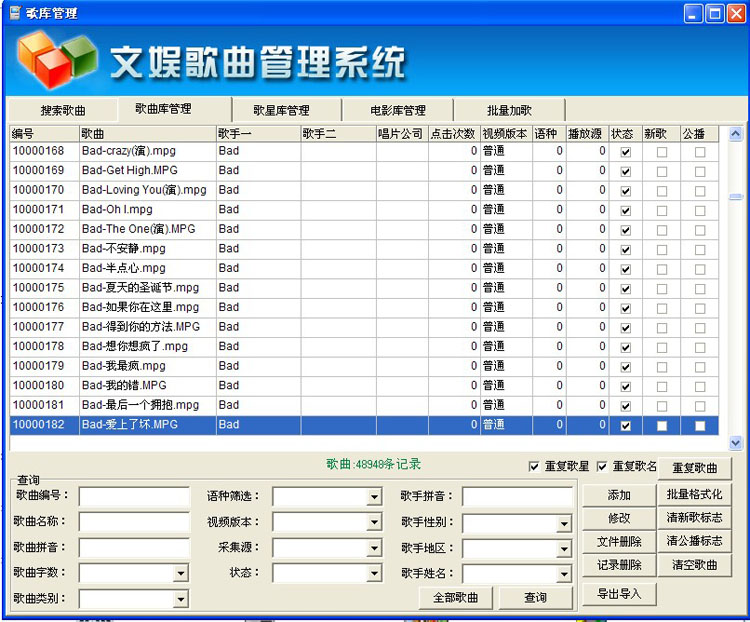Click the 清公播标志 button
This screenshot has height=622, width=750.
(x=695, y=541)
